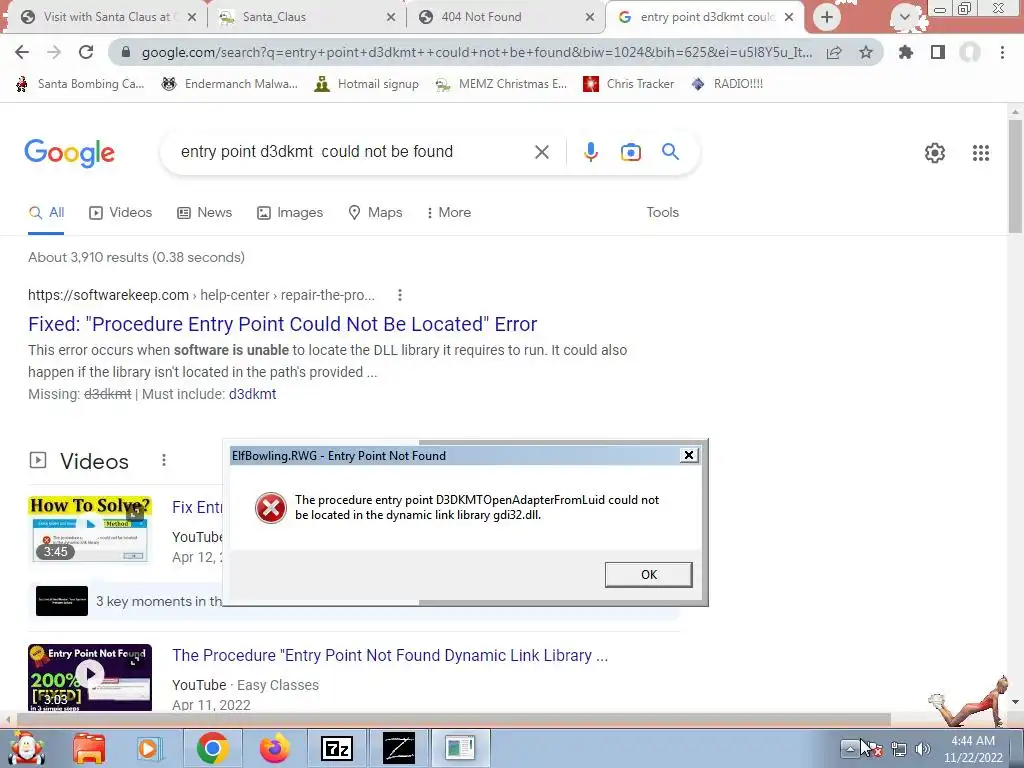Clear the Google search query text
Screen dimensions: 1024x768
pyautogui.click(x=541, y=152)
